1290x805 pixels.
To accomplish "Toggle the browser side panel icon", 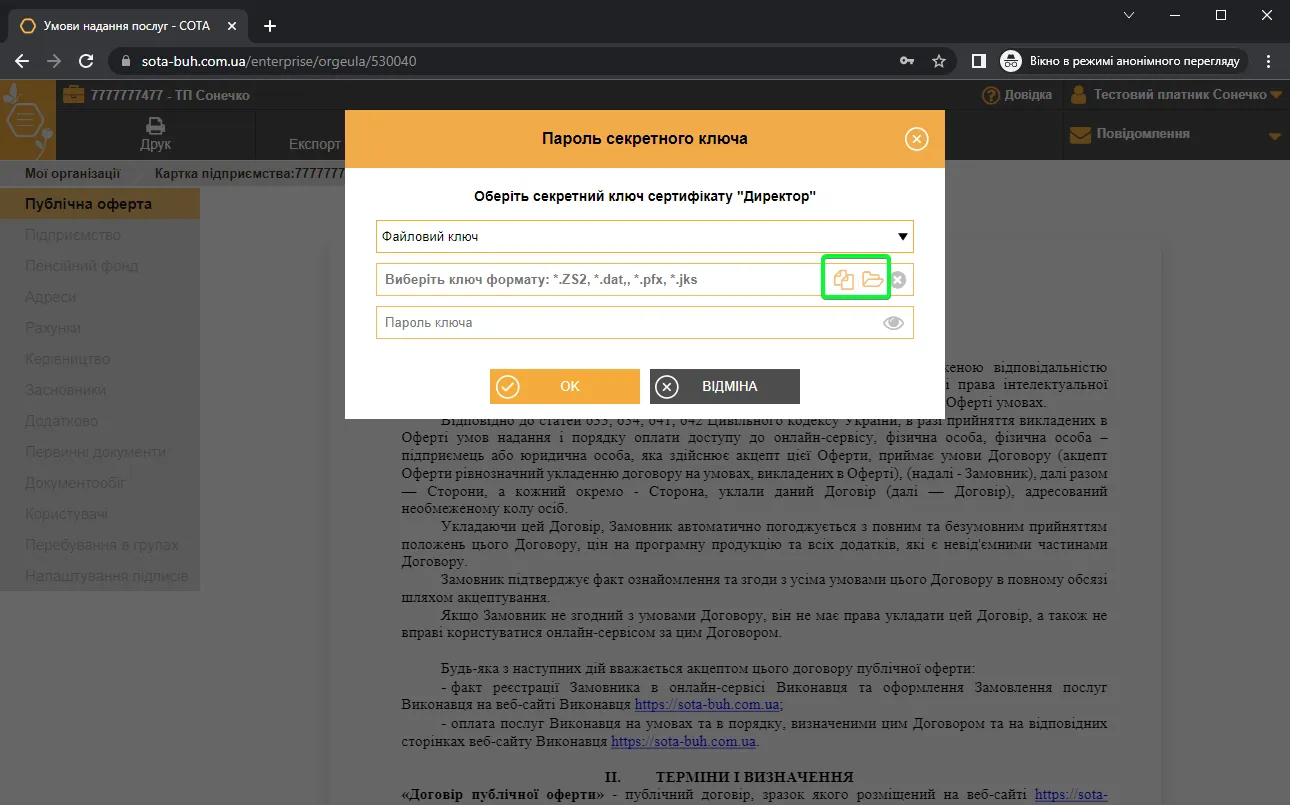I will click(978, 61).
